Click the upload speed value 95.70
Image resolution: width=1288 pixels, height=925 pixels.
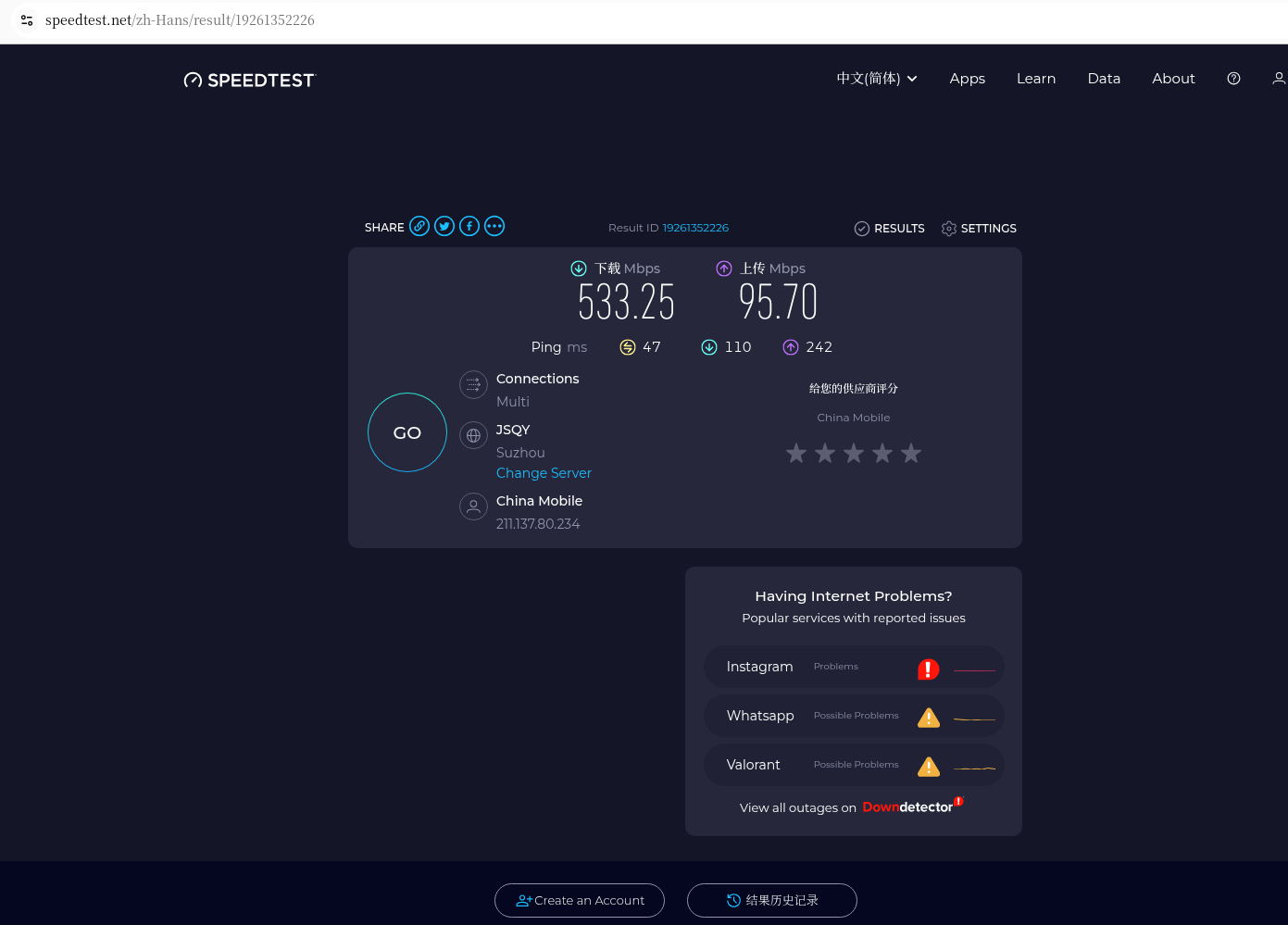pos(778,302)
